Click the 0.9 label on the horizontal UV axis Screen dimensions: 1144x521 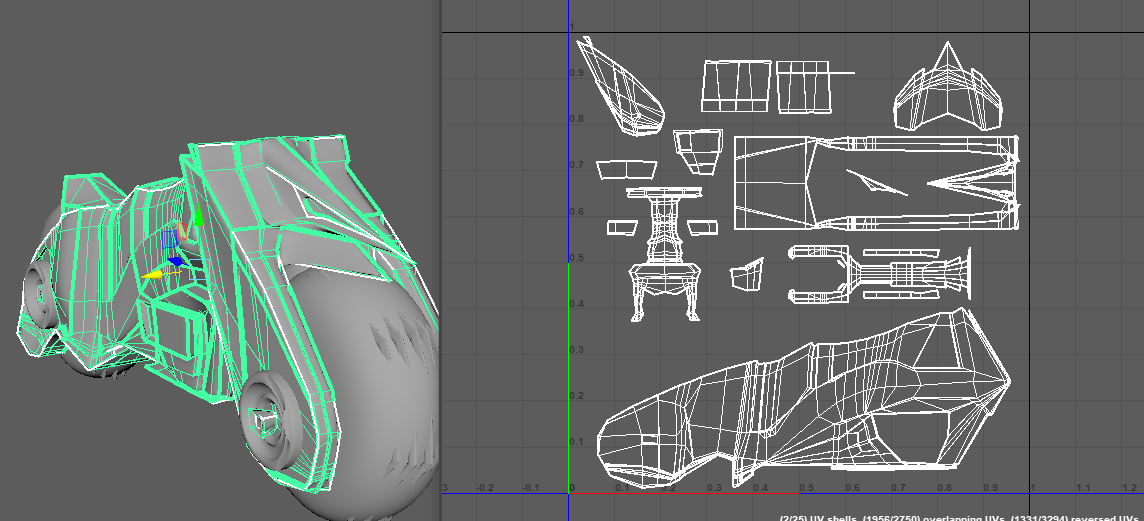990,487
